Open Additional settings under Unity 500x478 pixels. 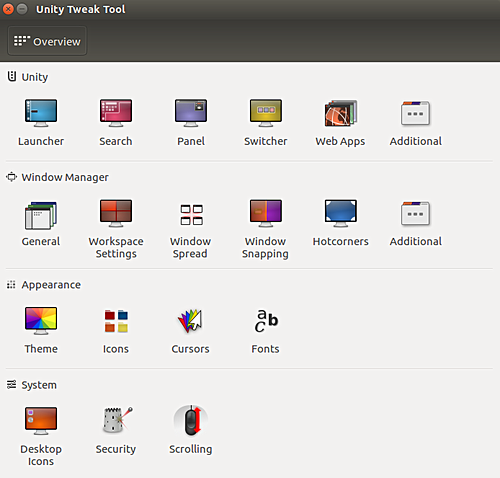coord(416,113)
